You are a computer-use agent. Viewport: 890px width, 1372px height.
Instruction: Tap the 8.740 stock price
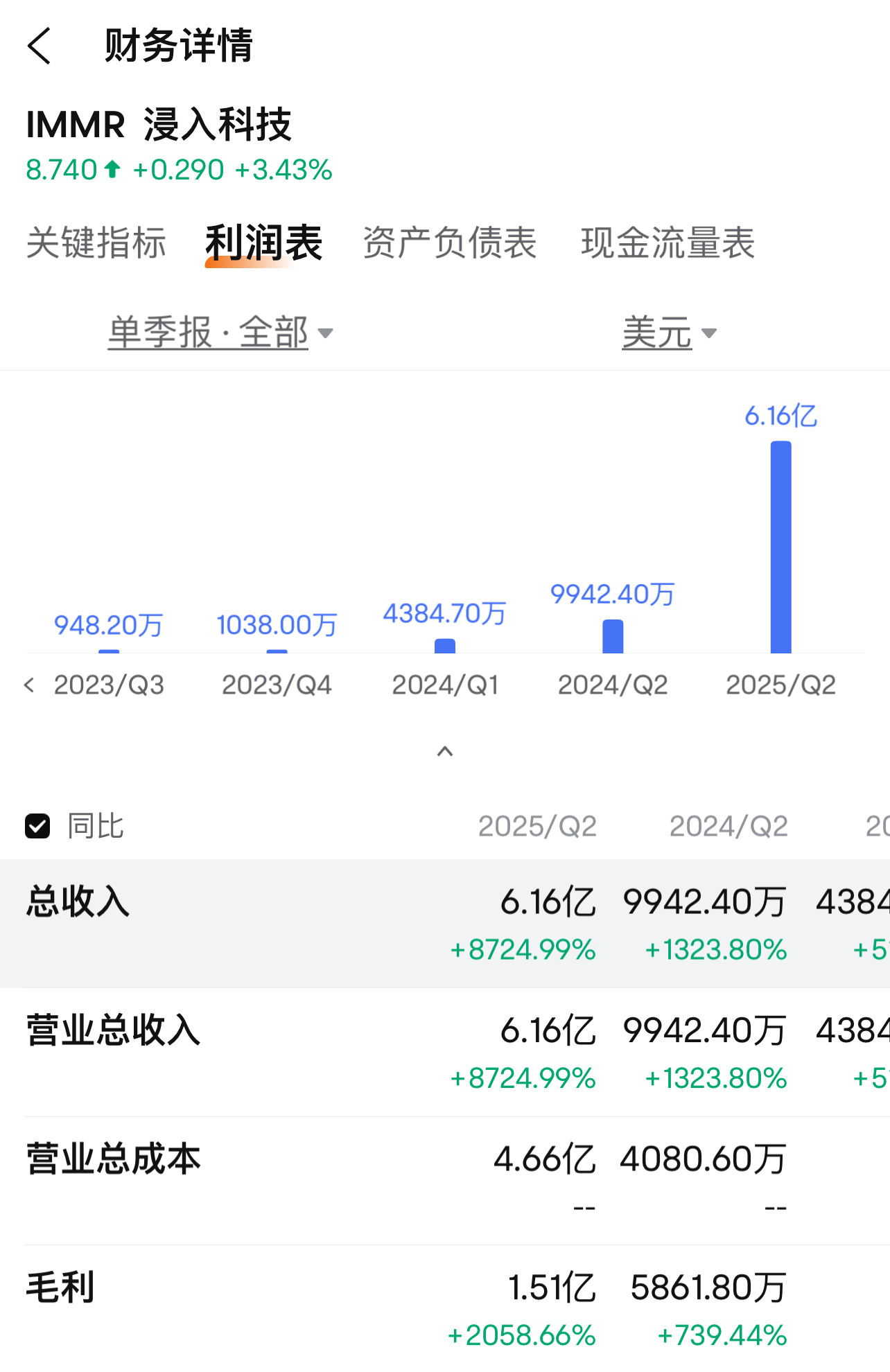[62, 170]
